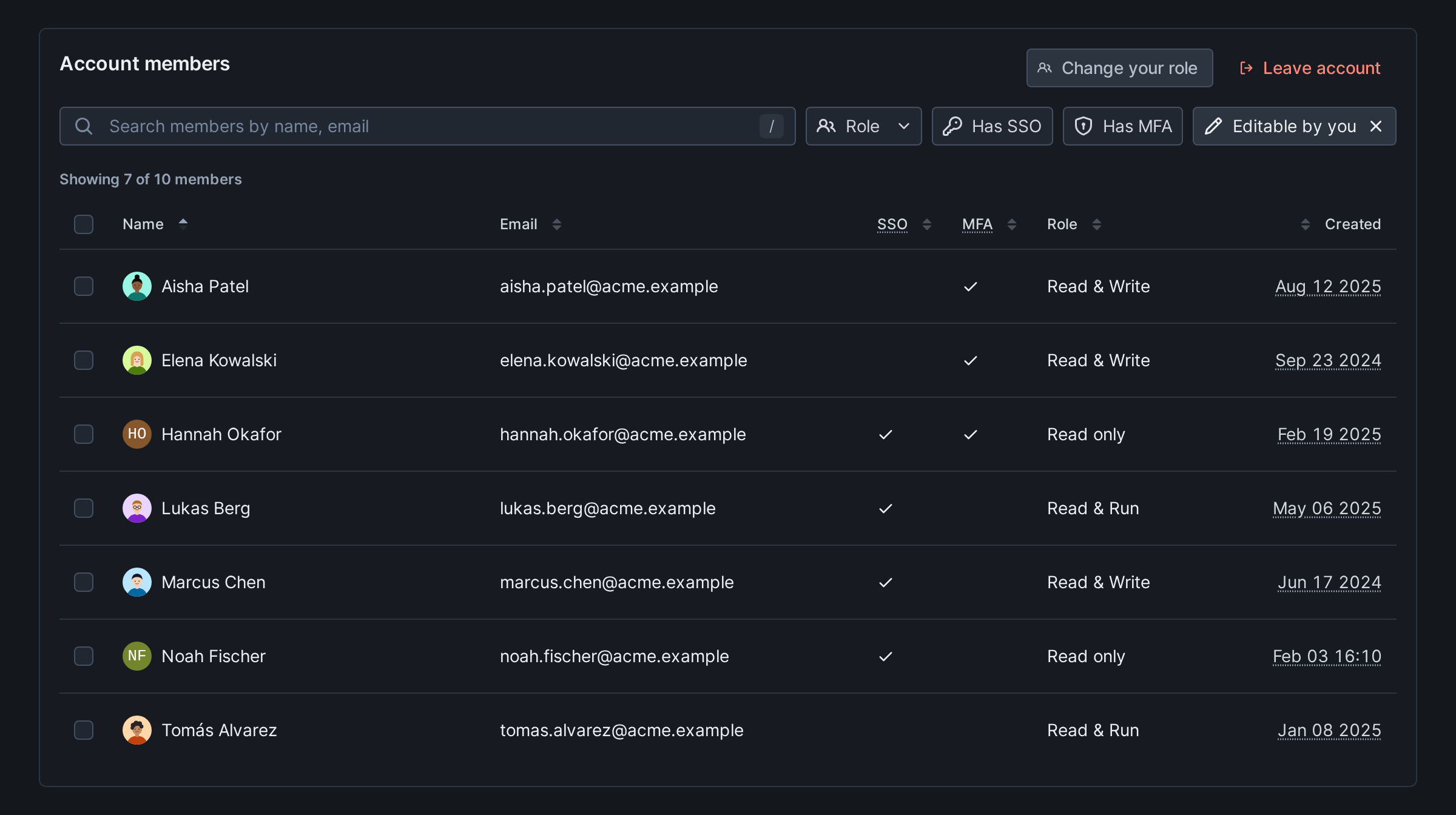The height and width of the screenshot is (815, 1456).
Task: Click Hannah Okafor's SSO checkmark
Action: 886,434
